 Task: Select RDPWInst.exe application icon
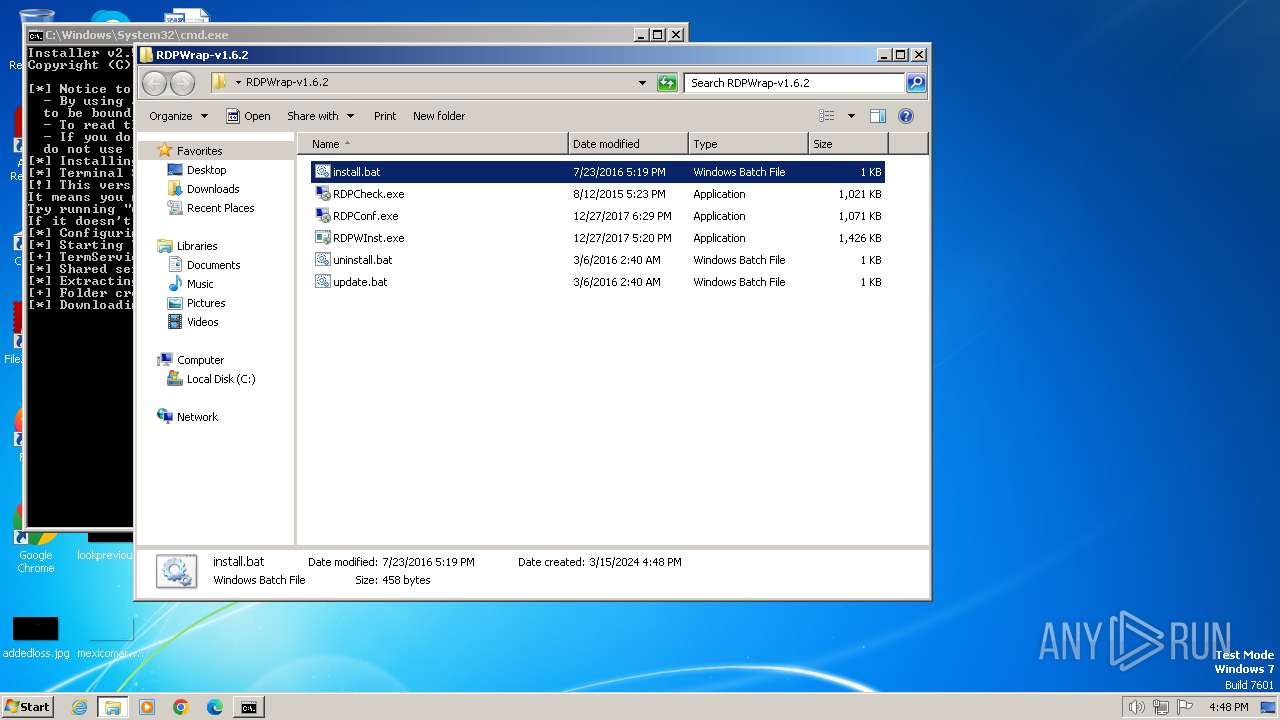[x=323, y=238]
